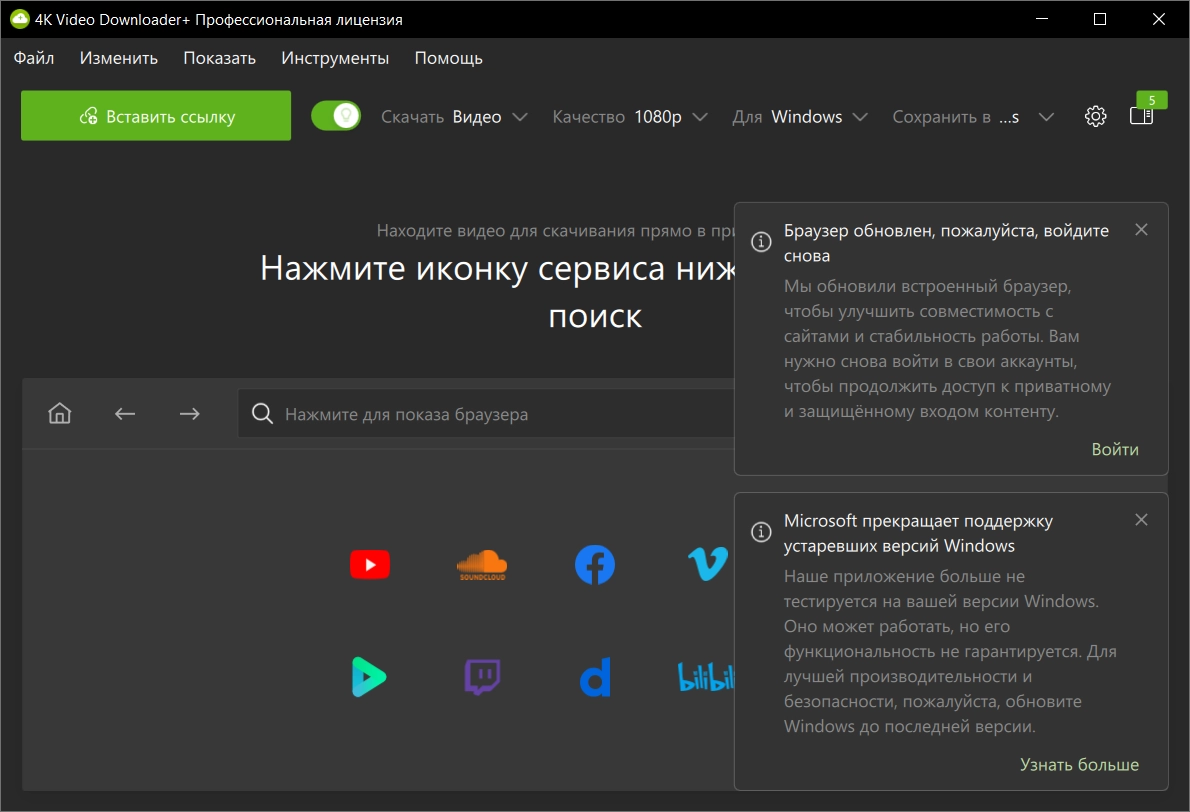This screenshot has height=812, width=1190.
Task: Expand the Скачать Видео dropdown
Action: pyautogui.click(x=454, y=117)
